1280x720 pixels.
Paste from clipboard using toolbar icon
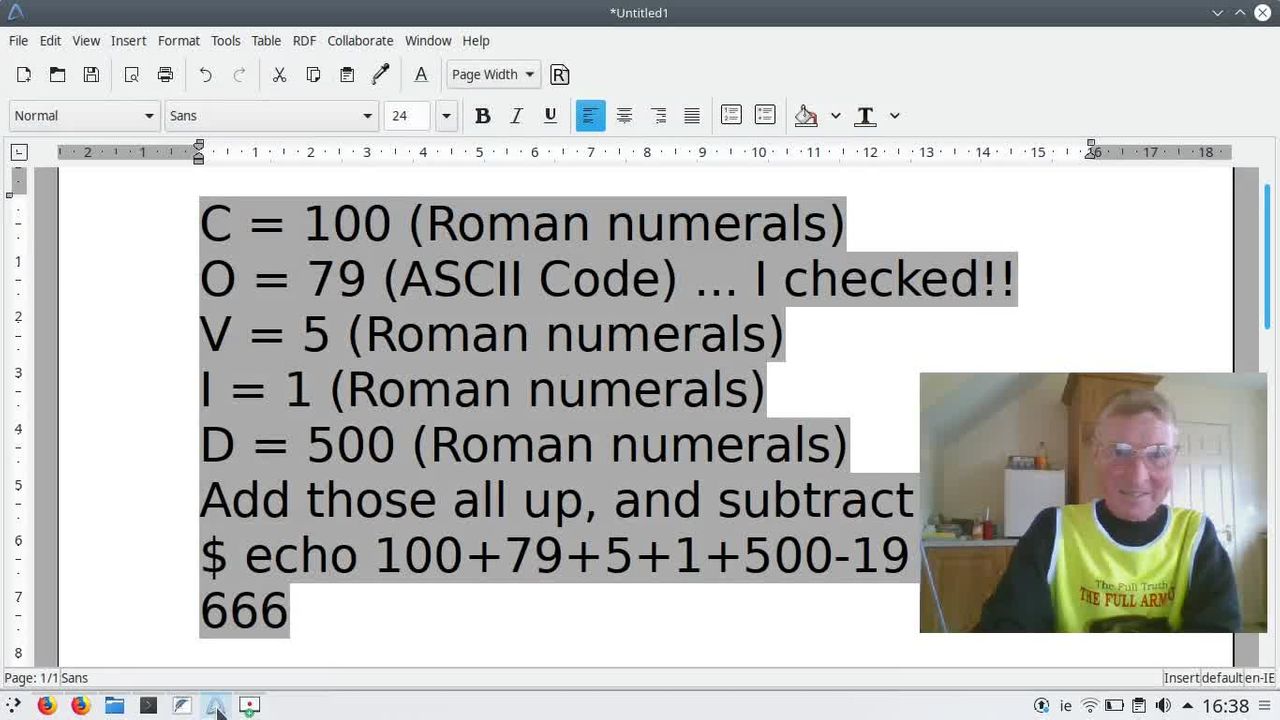pyautogui.click(x=347, y=75)
